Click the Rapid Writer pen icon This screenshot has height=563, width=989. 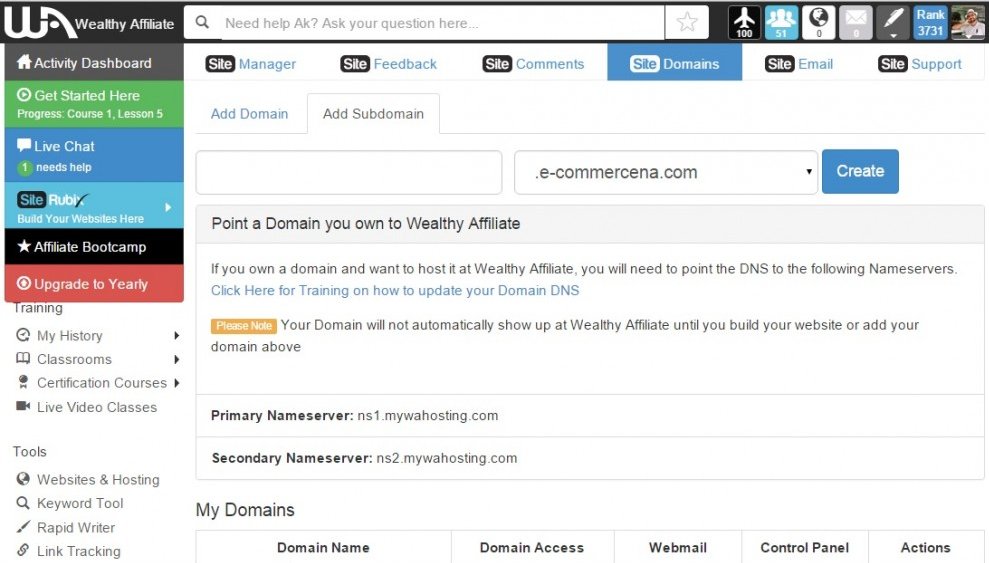coord(23,527)
